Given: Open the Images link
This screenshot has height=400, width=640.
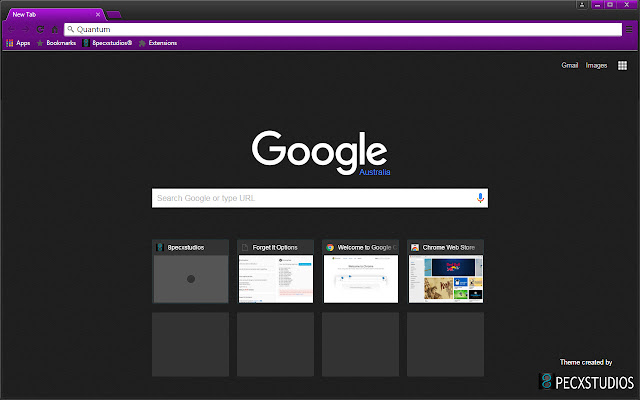Looking at the screenshot, I should (596, 65).
